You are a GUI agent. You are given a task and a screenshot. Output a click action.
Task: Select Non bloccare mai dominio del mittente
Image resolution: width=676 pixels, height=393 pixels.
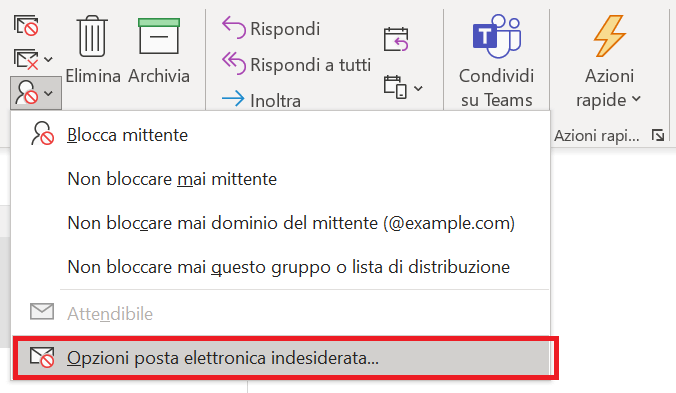(x=280, y=223)
